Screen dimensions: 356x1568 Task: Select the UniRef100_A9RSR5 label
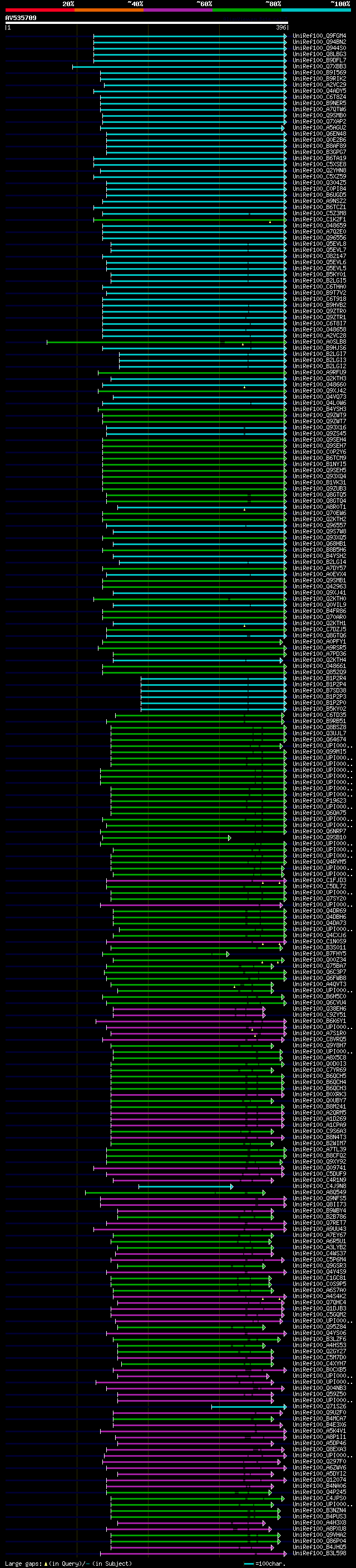(319, 647)
